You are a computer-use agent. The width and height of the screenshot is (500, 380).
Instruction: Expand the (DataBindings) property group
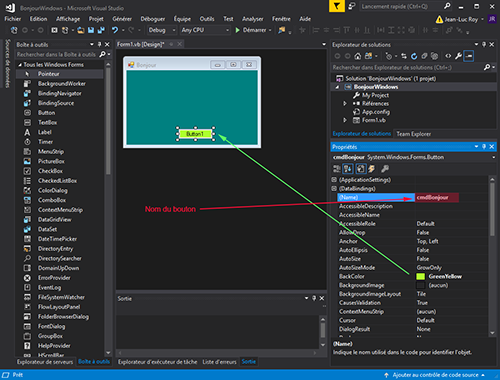point(334,189)
